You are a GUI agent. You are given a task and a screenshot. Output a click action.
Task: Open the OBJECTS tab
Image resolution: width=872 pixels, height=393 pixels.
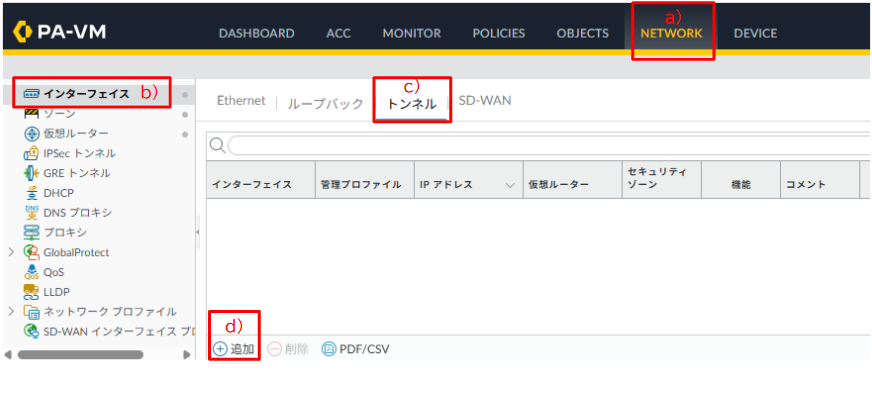pos(583,33)
